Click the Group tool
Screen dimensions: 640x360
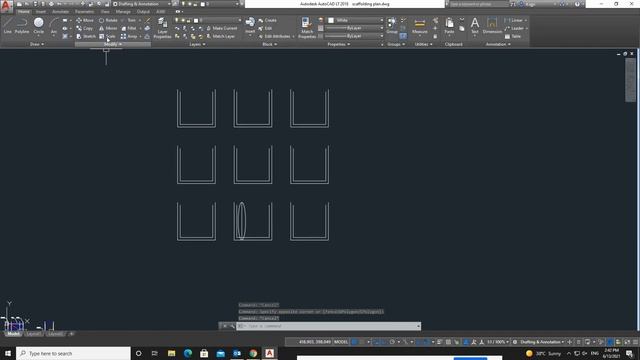[391, 25]
